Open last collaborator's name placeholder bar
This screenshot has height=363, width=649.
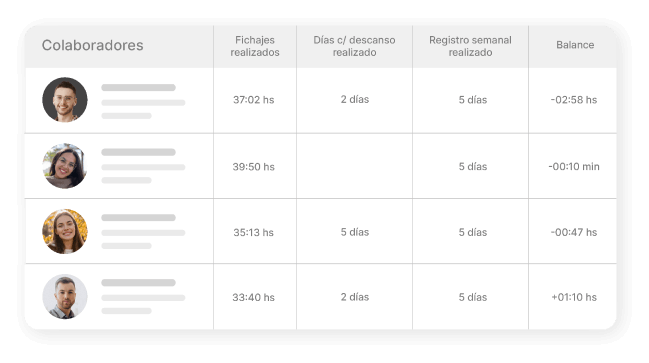(x=139, y=283)
